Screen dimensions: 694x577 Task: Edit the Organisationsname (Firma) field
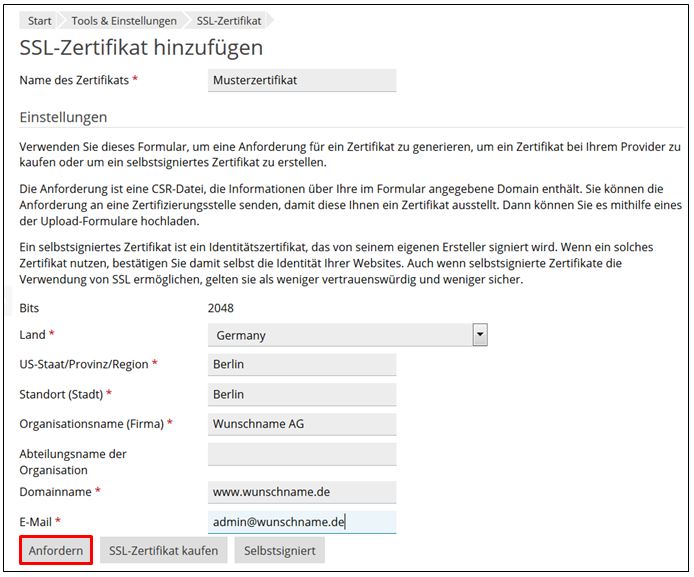coord(302,424)
